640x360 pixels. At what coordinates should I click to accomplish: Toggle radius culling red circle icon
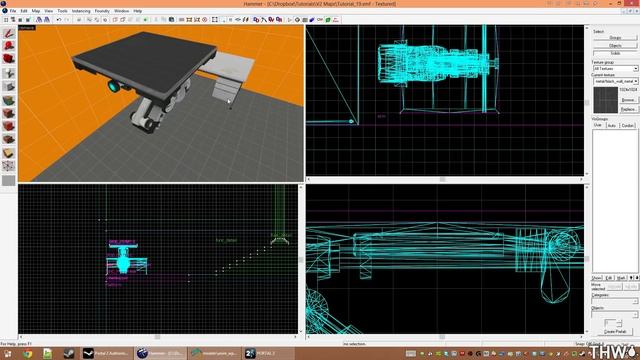(205, 20)
